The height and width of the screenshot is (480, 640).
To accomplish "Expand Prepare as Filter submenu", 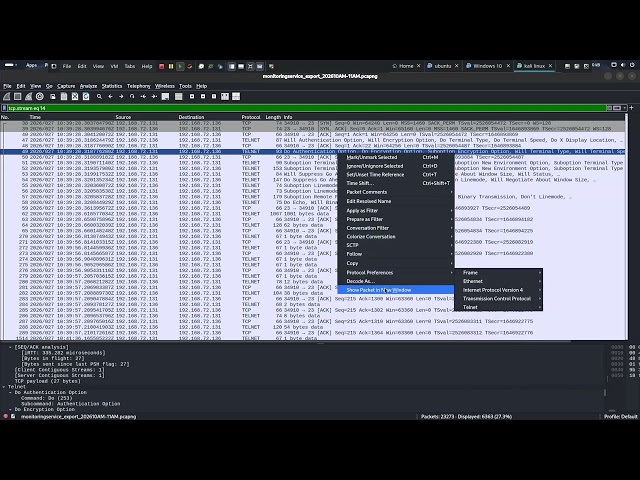I will [x=396, y=219].
